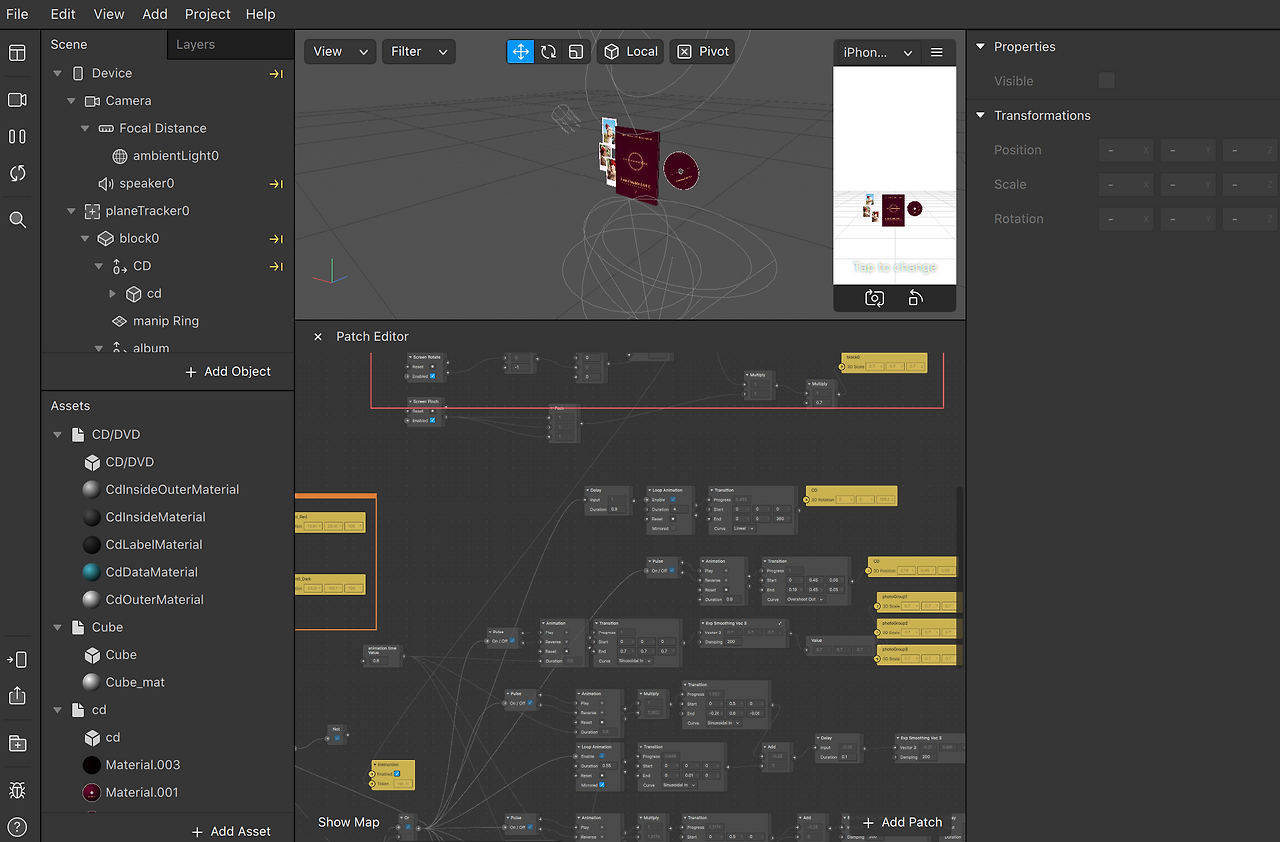1280x842 pixels.
Task: Open Test on Device from the left sidebar
Action: coord(17,659)
